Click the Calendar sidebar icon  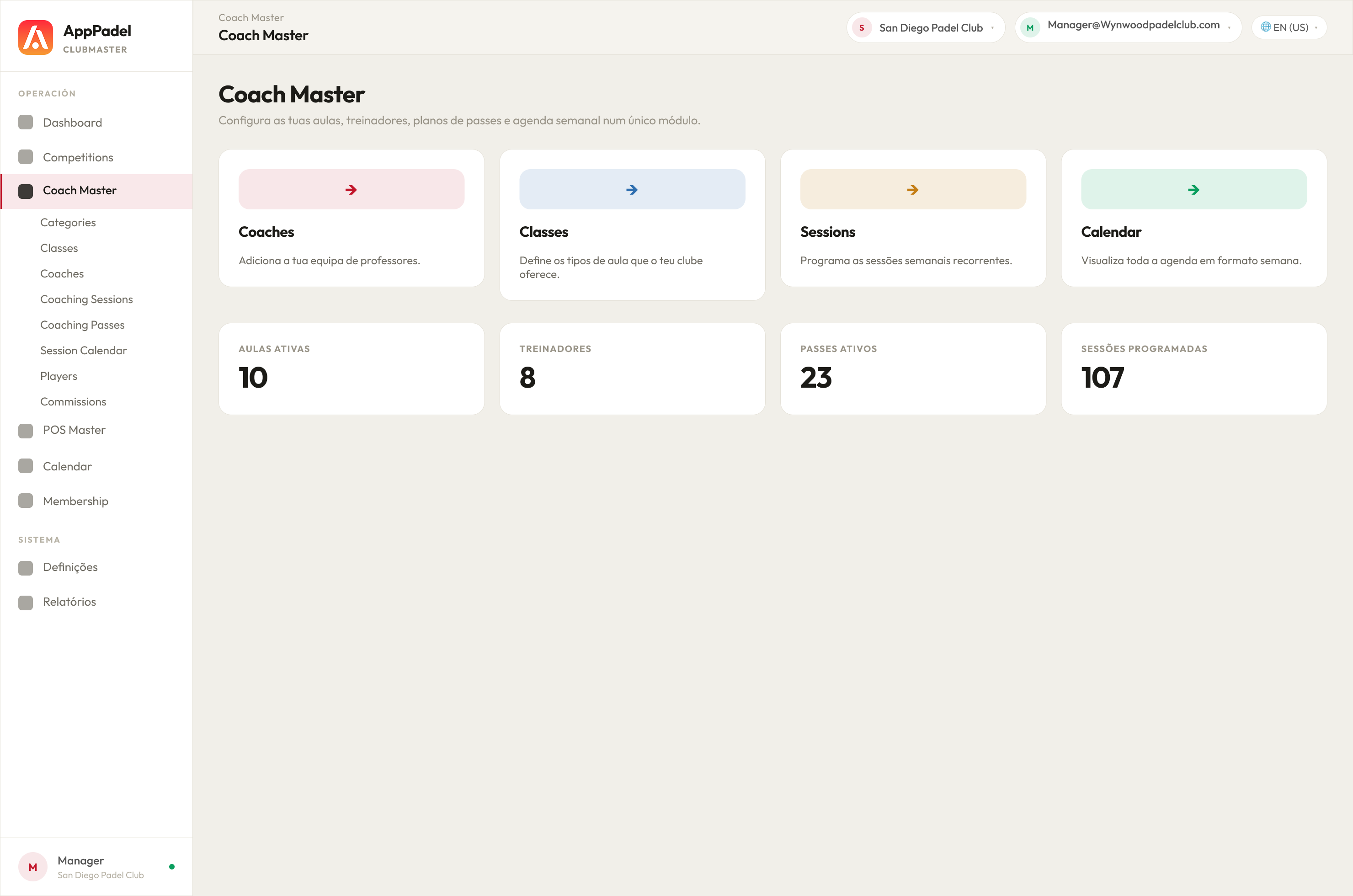pyautogui.click(x=26, y=466)
